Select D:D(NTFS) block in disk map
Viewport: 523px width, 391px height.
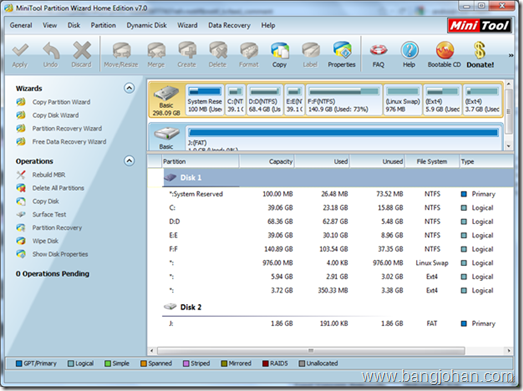265,100
